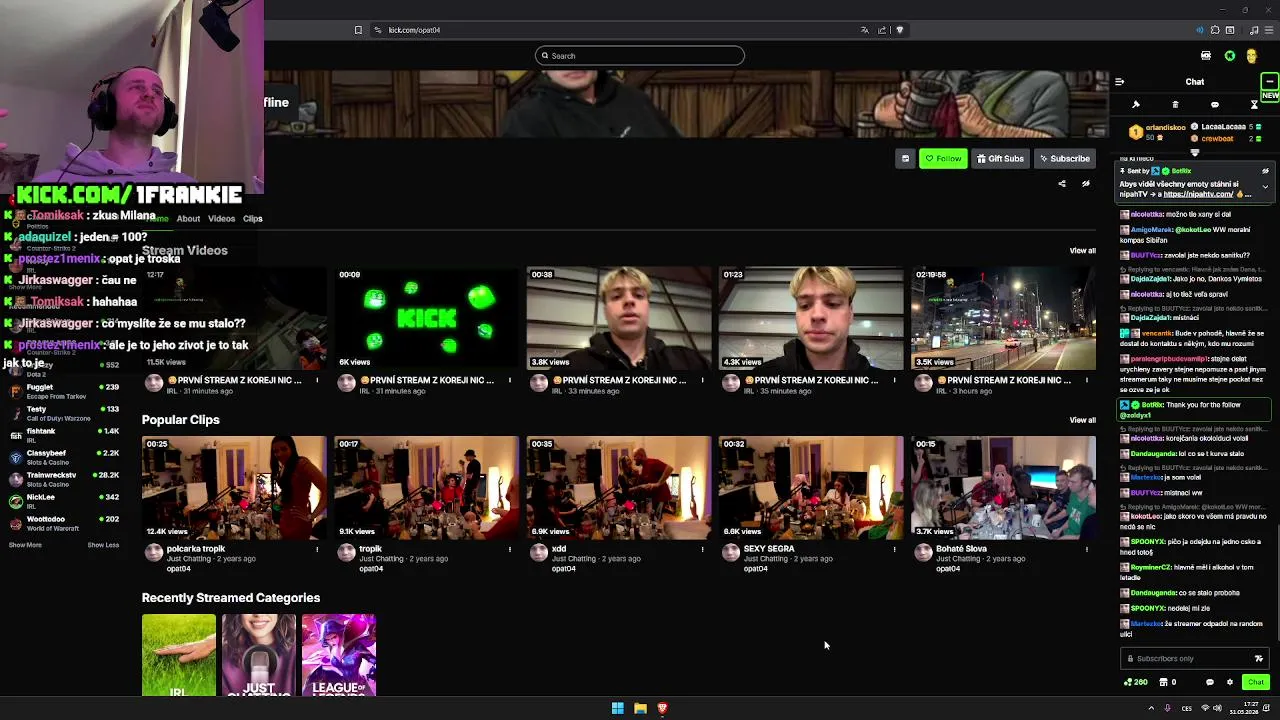Expand the pinned message with its chevron

pos(1265,187)
